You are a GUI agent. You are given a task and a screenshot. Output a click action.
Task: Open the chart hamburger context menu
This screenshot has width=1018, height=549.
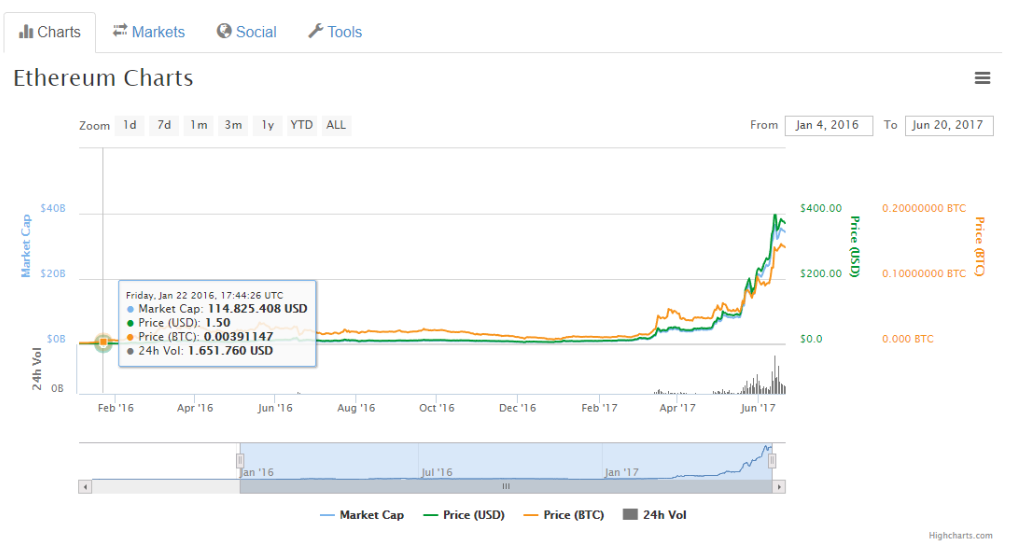(x=982, y=78)
